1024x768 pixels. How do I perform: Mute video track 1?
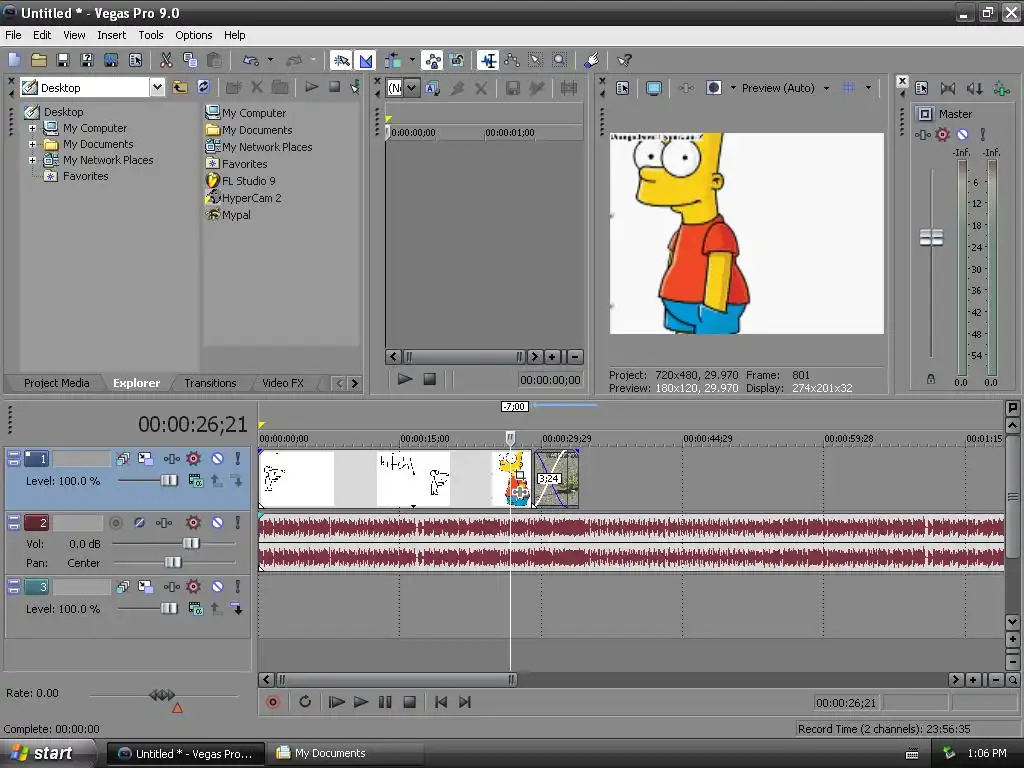click(217, 459)
